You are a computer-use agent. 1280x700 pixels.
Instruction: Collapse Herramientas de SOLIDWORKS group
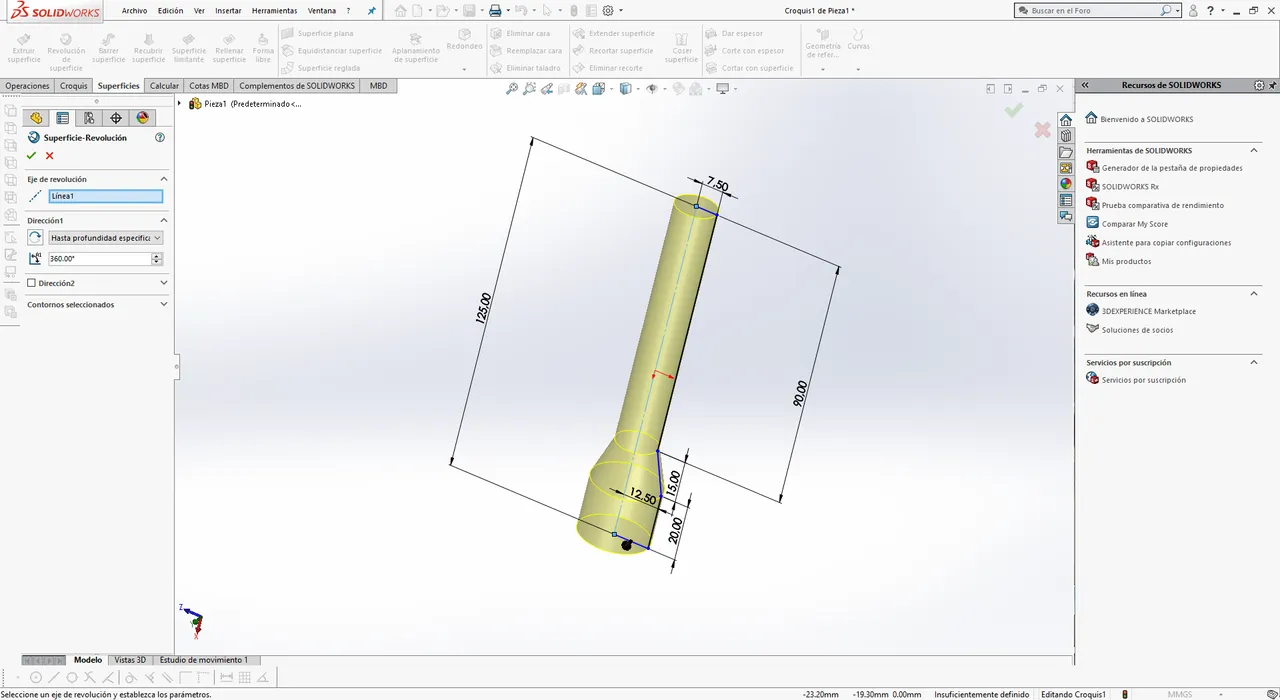(1254, 150)
